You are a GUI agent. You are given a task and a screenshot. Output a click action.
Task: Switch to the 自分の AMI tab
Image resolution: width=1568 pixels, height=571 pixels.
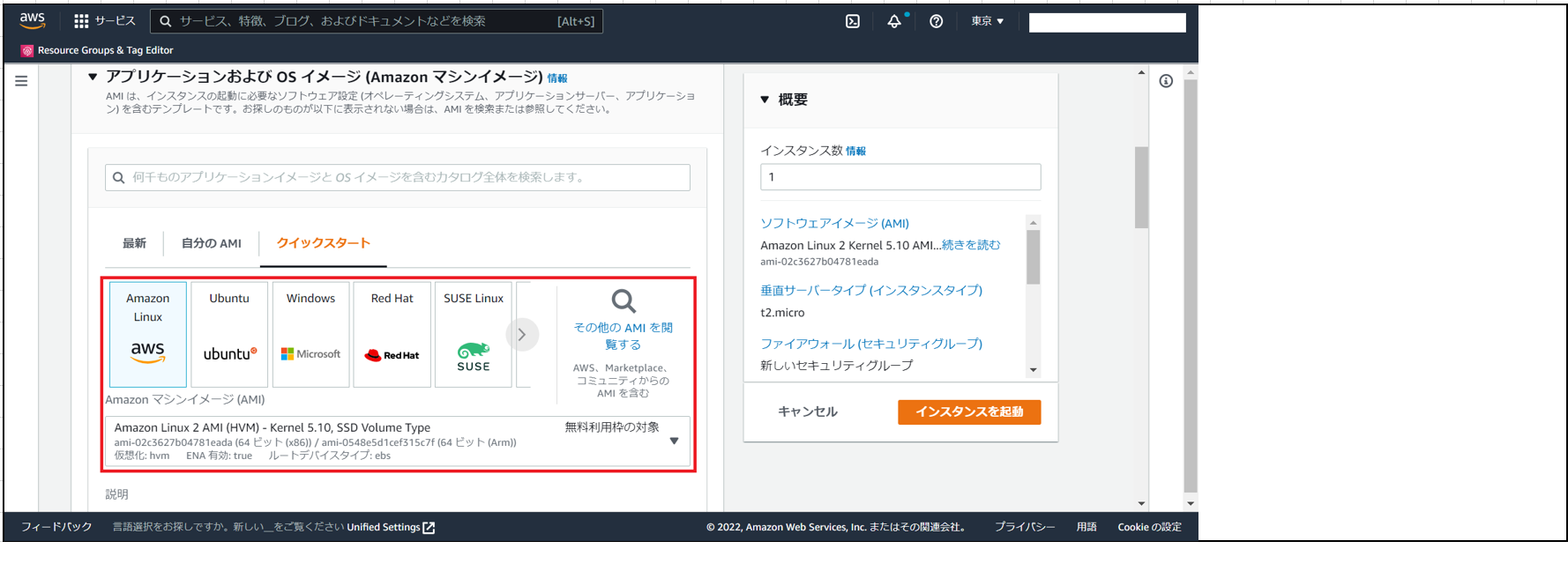point(212,243)
